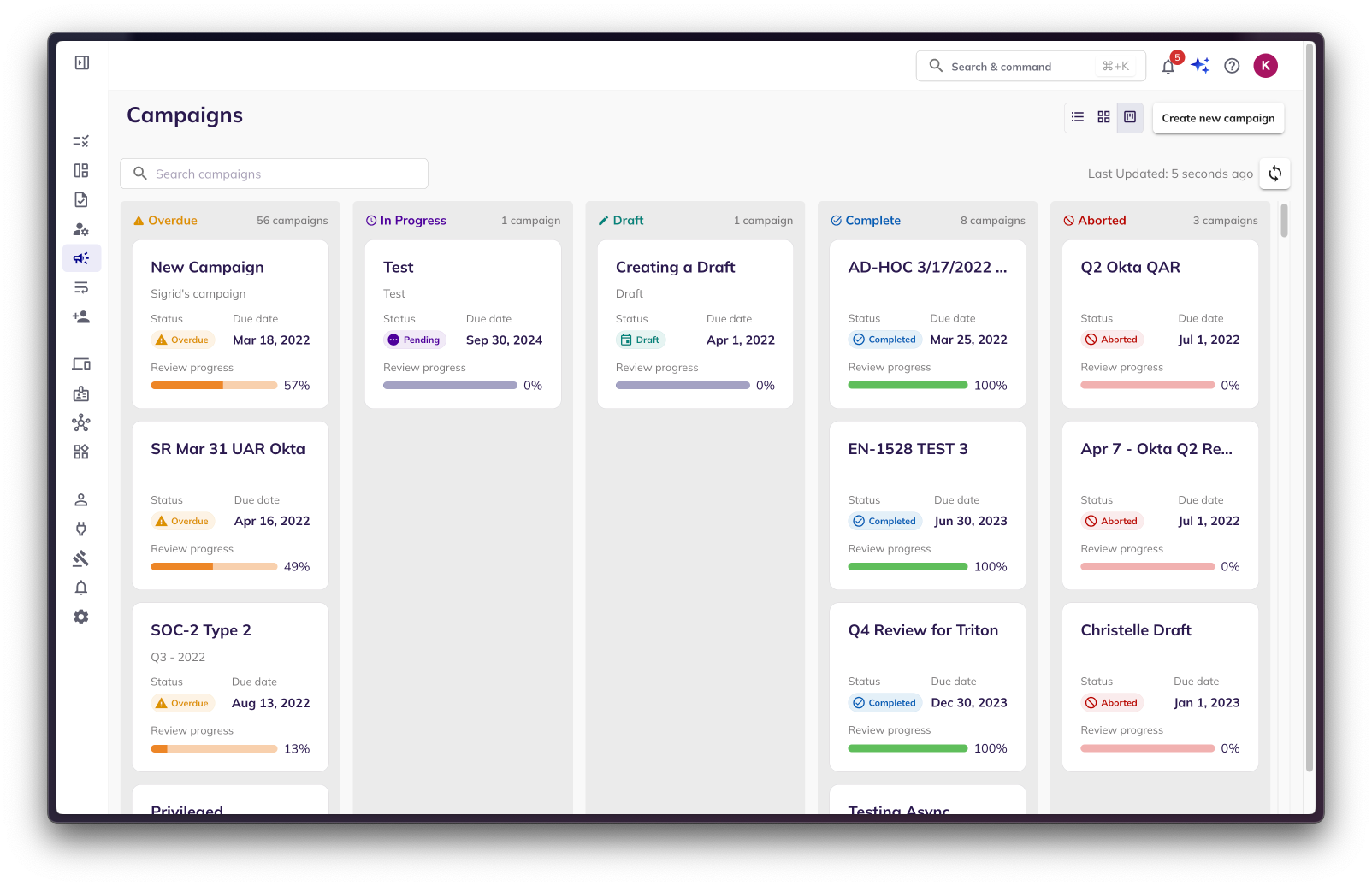Viewport: 1372px width, 886px height.
Task: Click the SOC-2 Type 2 progress bar
Action: click(x=214, y=748)
